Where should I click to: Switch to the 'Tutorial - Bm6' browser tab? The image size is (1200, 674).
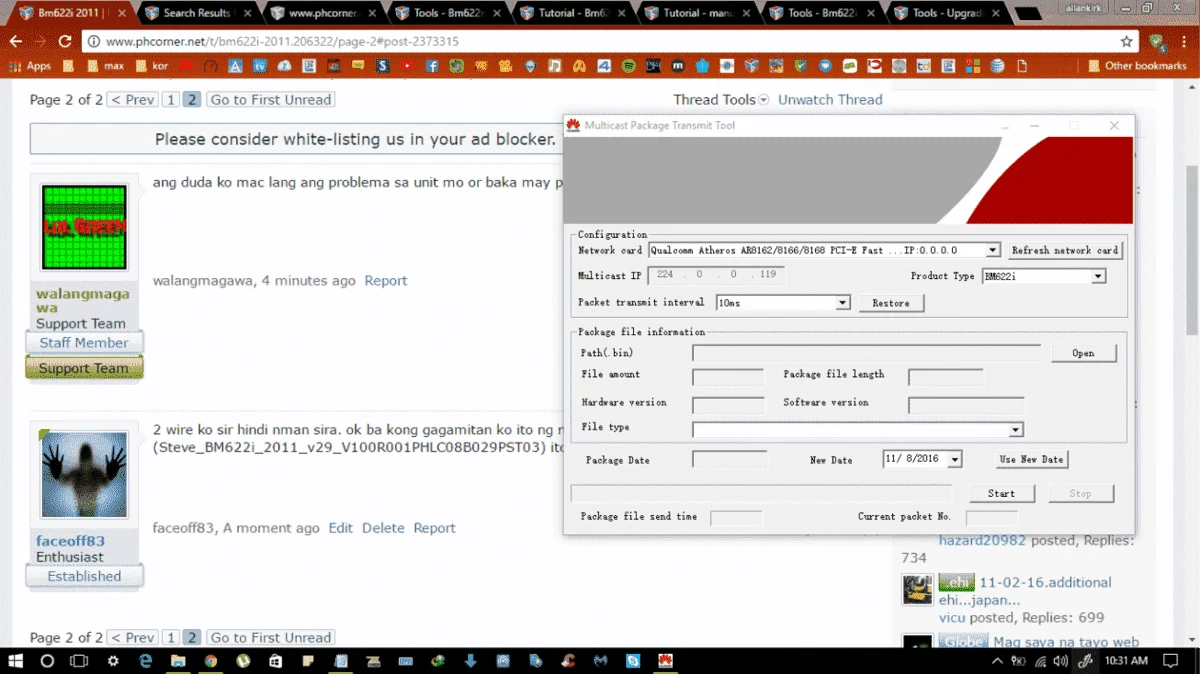(x=572, y=13)
